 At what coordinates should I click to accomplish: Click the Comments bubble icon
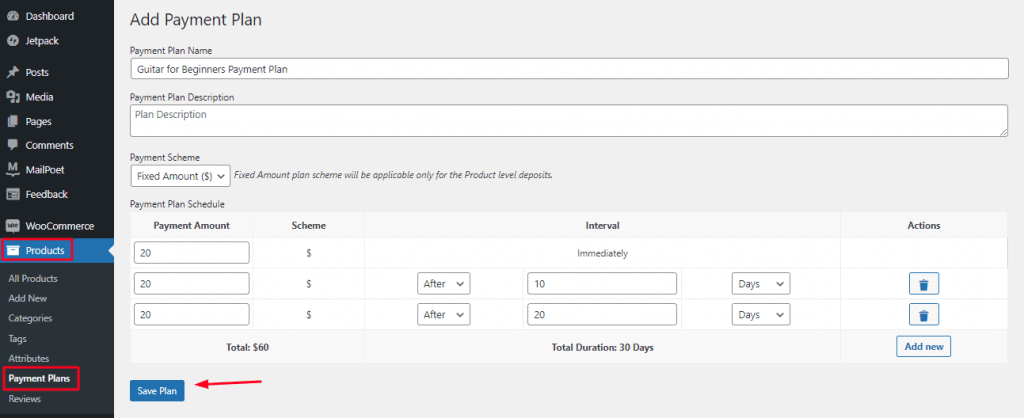tap(13, 145)
